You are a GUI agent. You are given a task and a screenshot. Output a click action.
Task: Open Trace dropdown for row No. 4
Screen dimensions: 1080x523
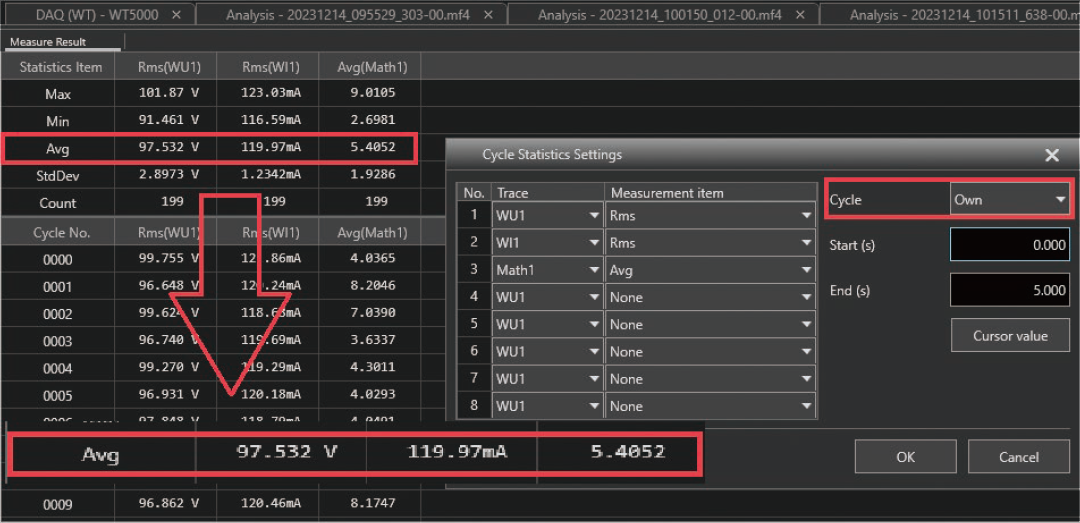tap(548, 297)
